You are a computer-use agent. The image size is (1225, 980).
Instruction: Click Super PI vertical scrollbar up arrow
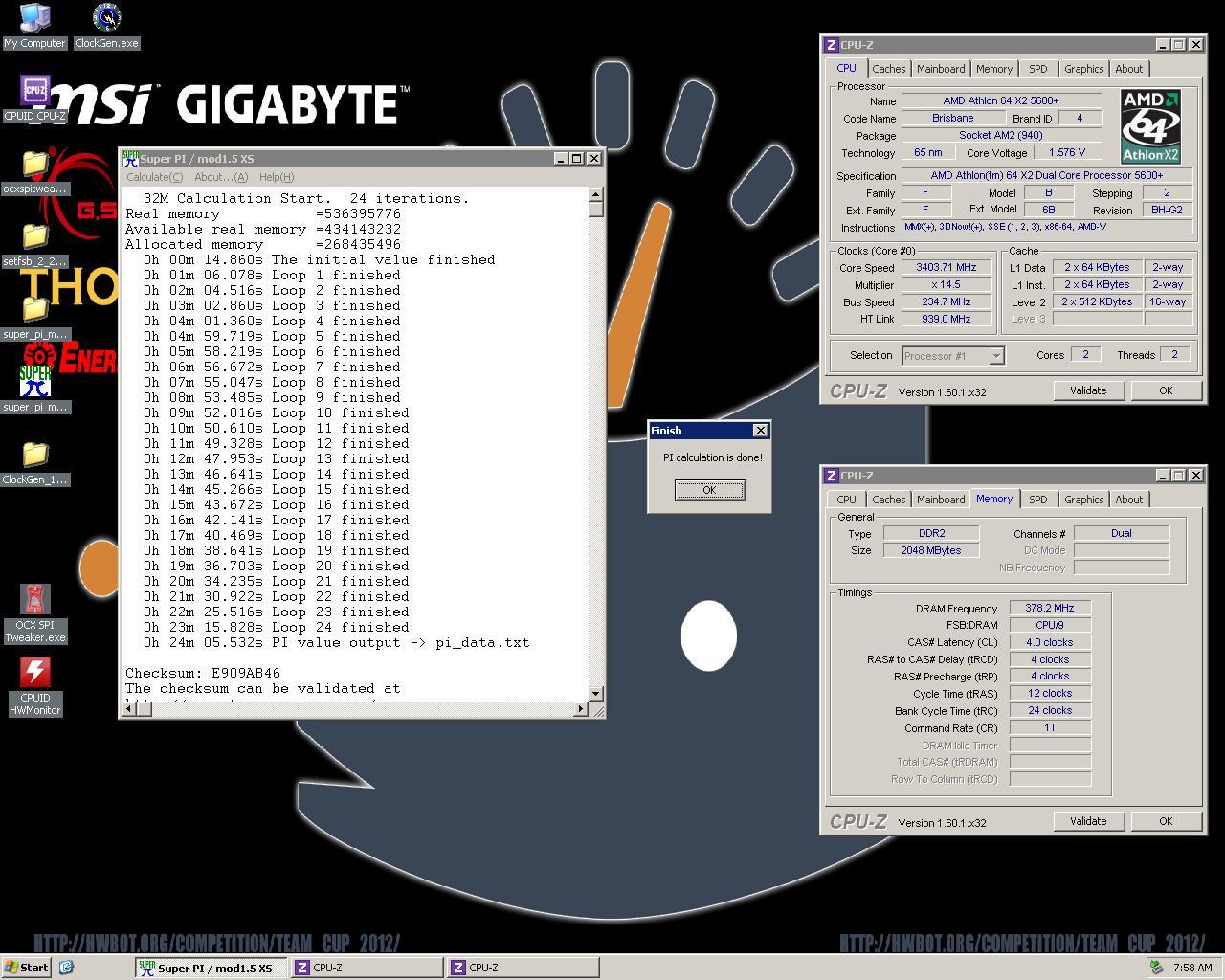[x=596, y=195]
